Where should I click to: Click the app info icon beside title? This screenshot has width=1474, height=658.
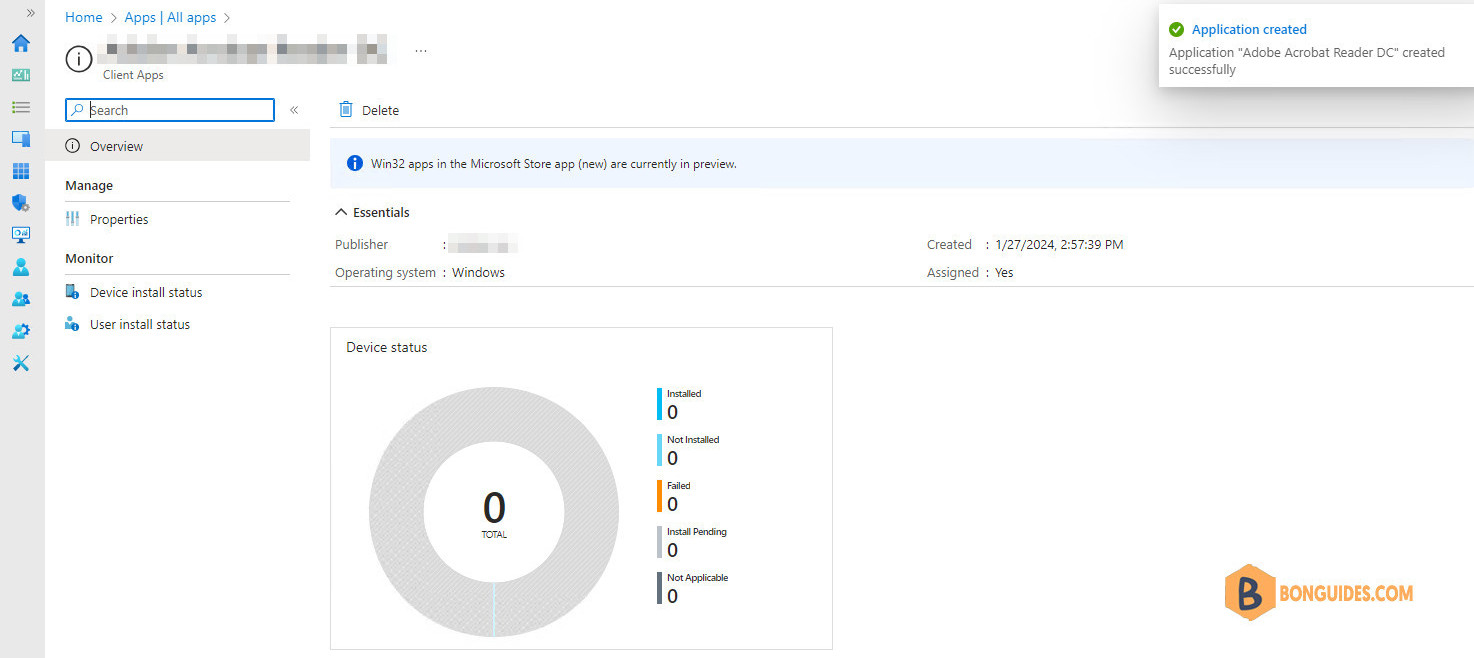tap(79, 59)
